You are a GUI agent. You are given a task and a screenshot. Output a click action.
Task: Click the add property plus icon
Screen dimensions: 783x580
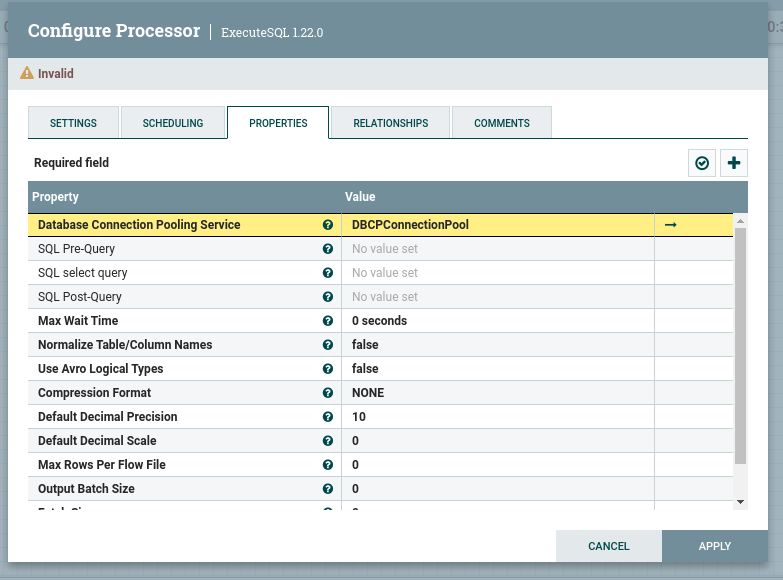734,163
